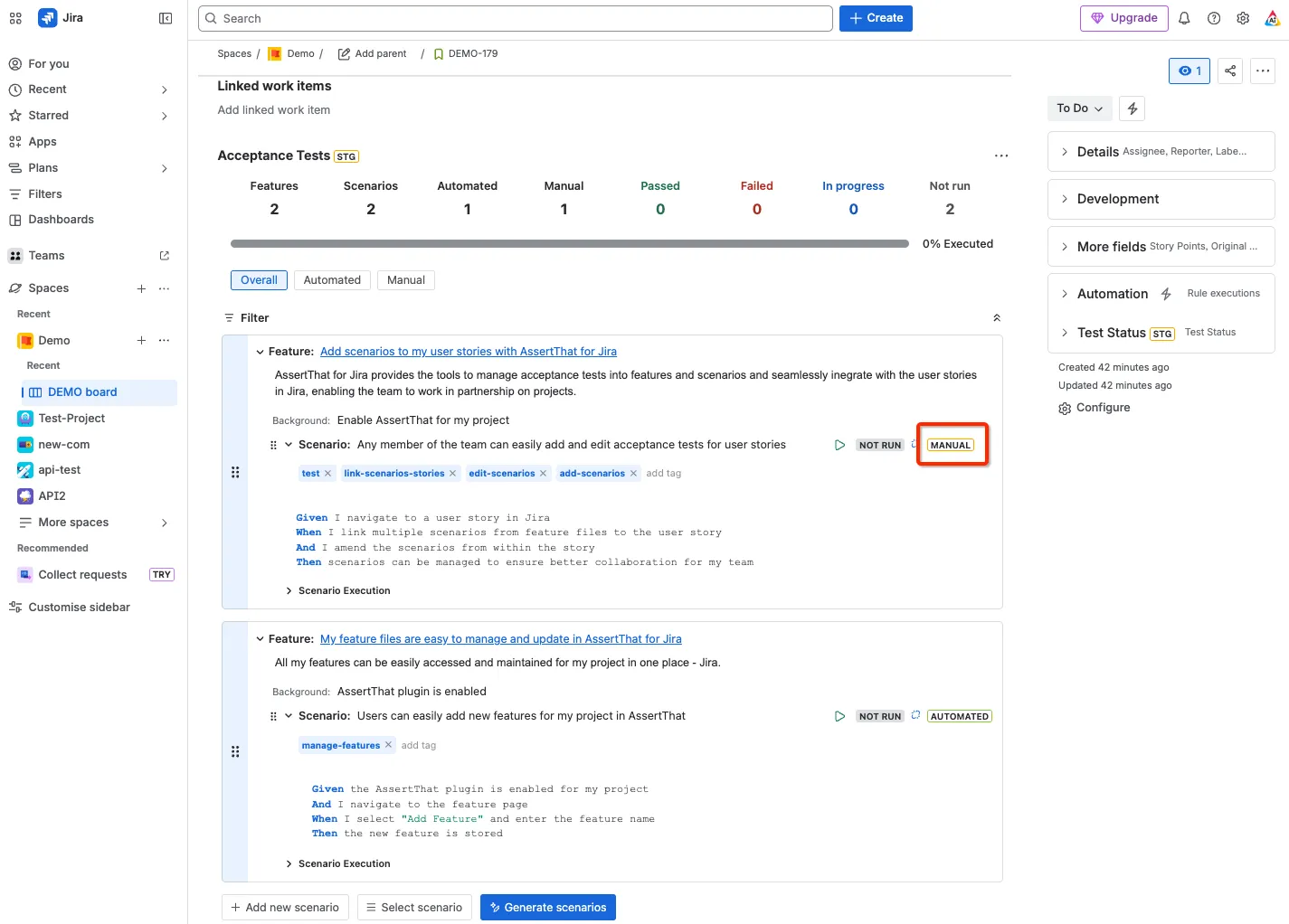Remove the manage-features tag

(388, 745)
